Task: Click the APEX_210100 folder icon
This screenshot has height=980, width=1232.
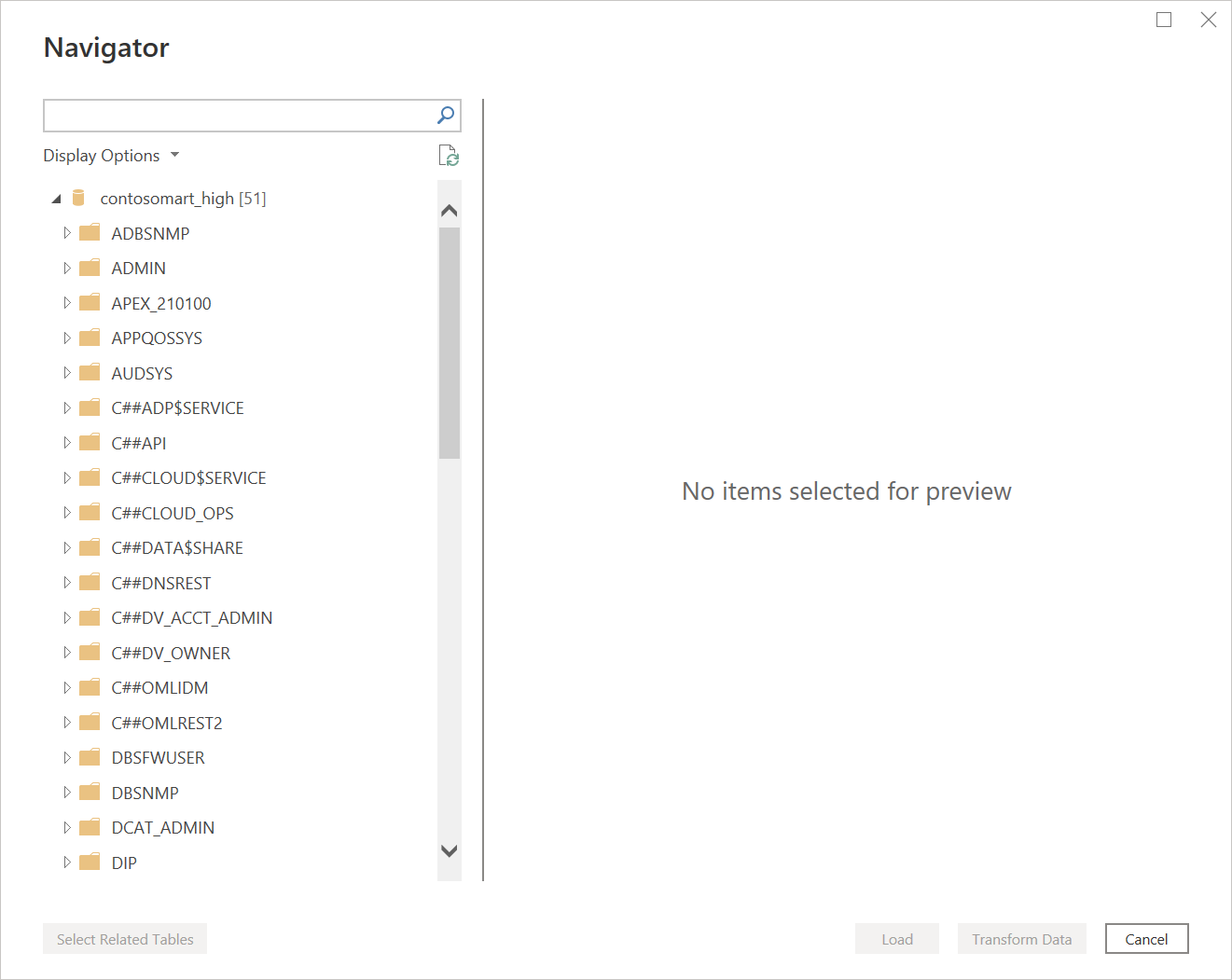Action: pyautogui.click(x=89, y=302)
